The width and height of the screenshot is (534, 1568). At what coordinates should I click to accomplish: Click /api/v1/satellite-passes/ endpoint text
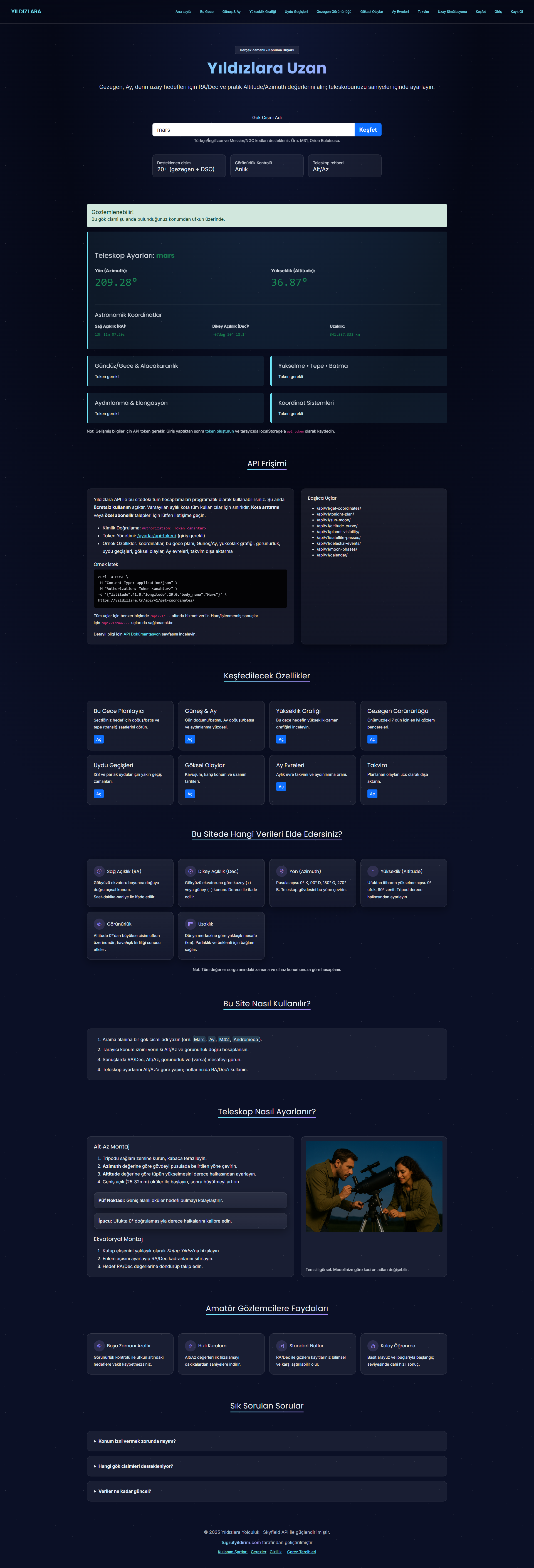tap(339, 538)
